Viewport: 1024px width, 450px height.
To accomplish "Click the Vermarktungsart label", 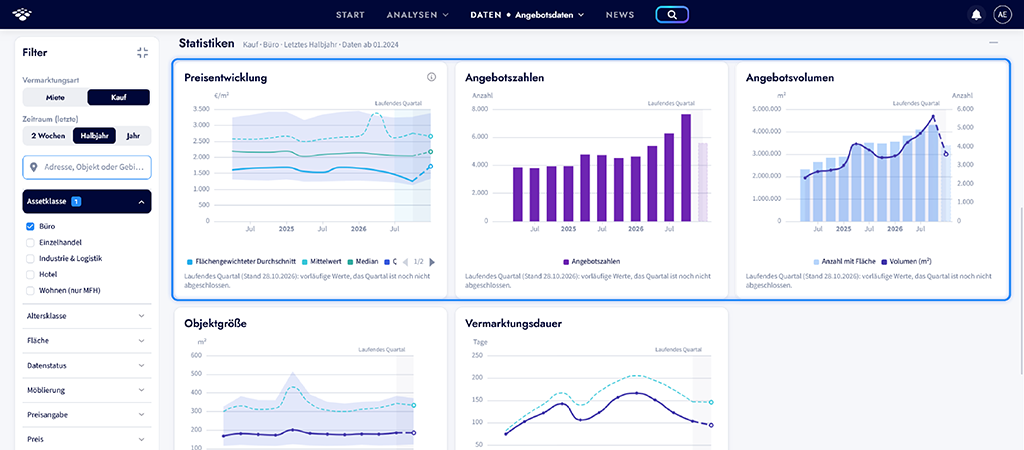I will (x=51, y=79).
